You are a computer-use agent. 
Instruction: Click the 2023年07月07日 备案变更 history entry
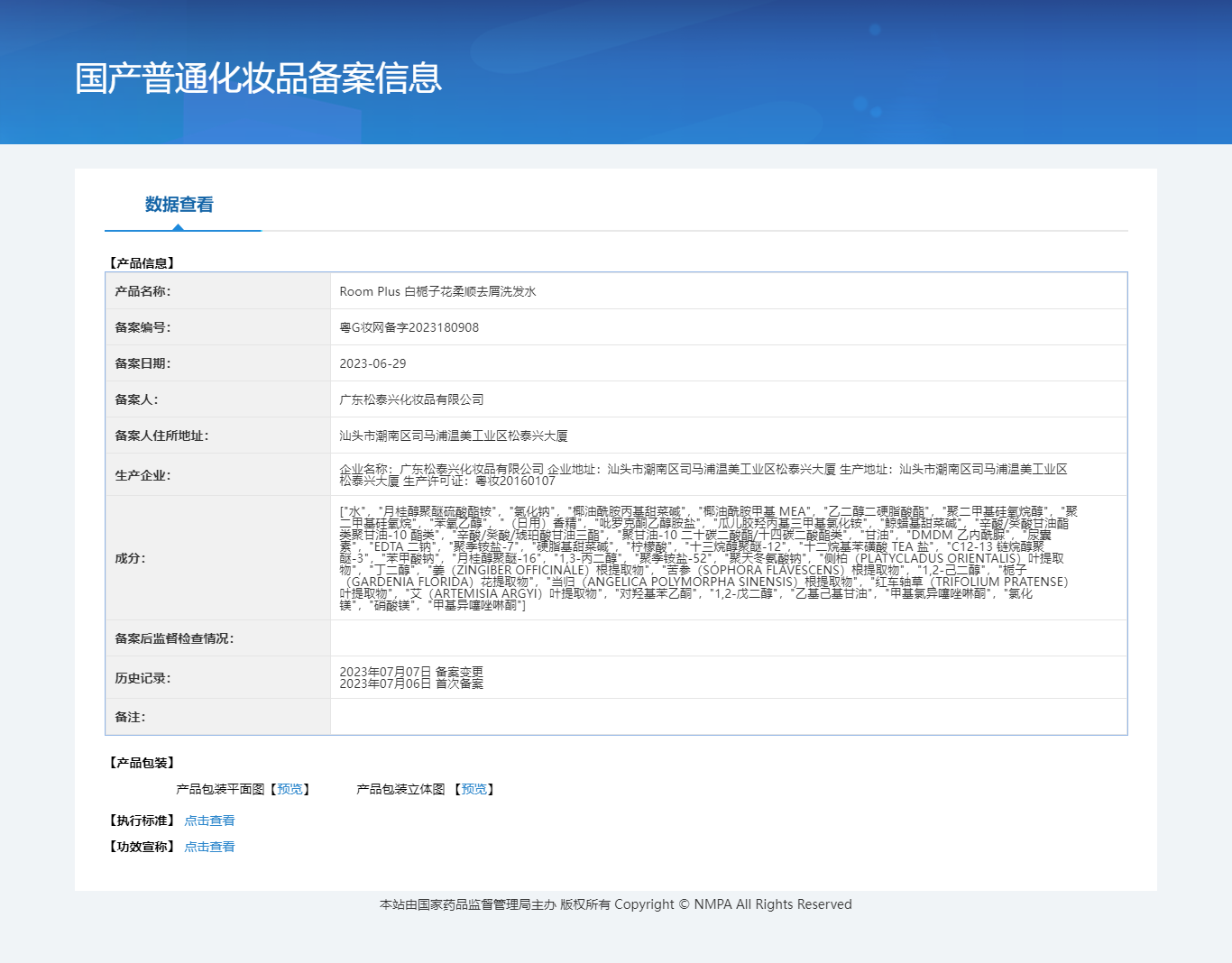tap(411, 672)
